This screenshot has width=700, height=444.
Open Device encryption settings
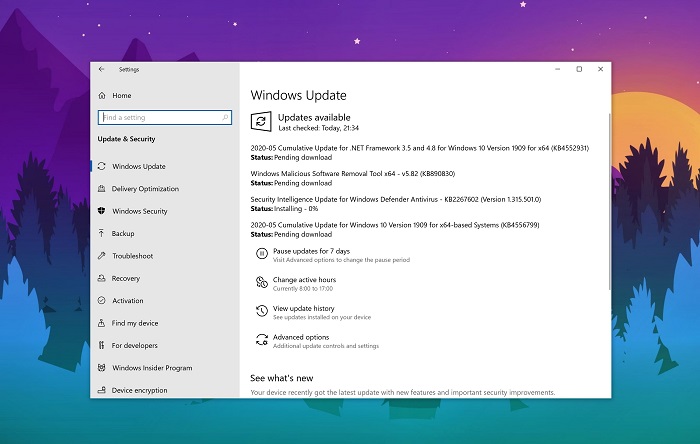tap(139, 390)
